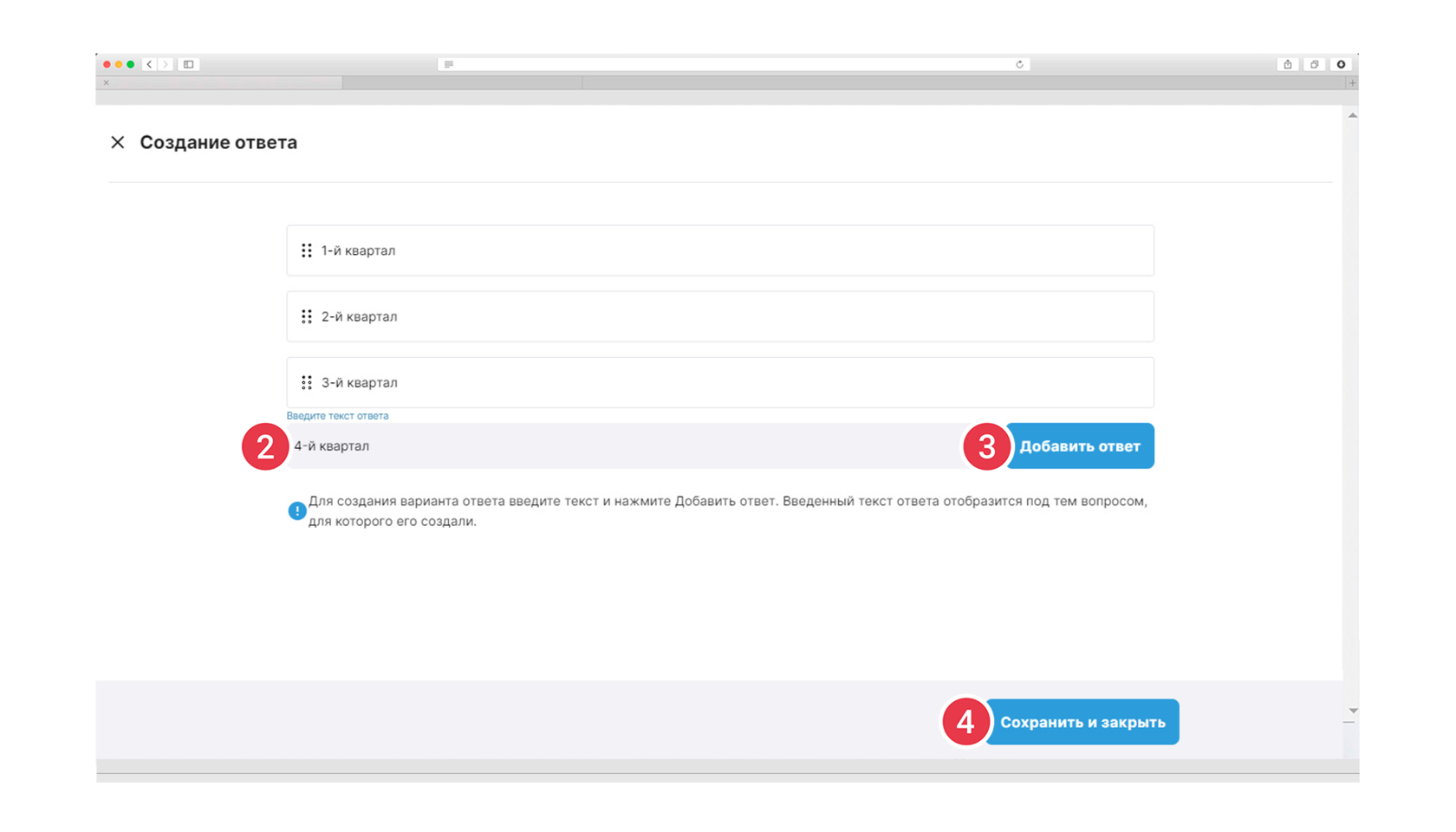Screen dimensions: 1456x832
Task: Close the Создание ответа dialog with X
Action: pyautogui.click(x=118, y=142)
